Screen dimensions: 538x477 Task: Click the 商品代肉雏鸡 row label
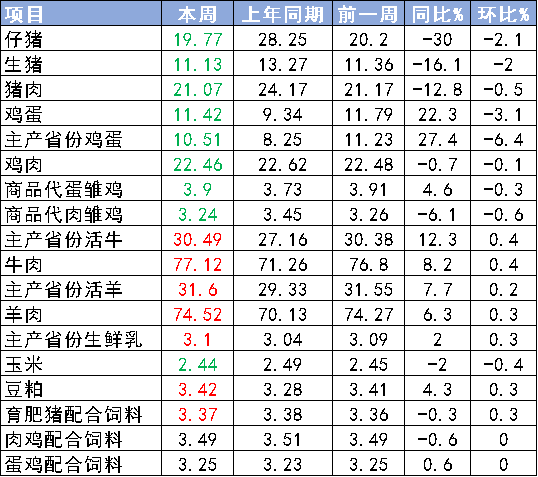(x=63, y=215)
